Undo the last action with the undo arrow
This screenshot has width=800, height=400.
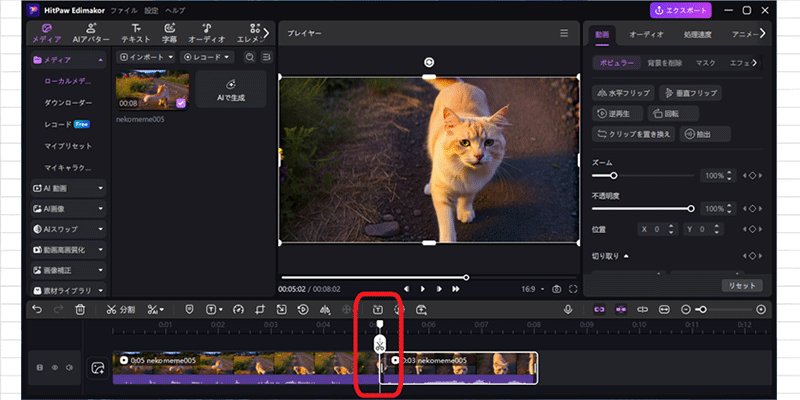[37, 310]
